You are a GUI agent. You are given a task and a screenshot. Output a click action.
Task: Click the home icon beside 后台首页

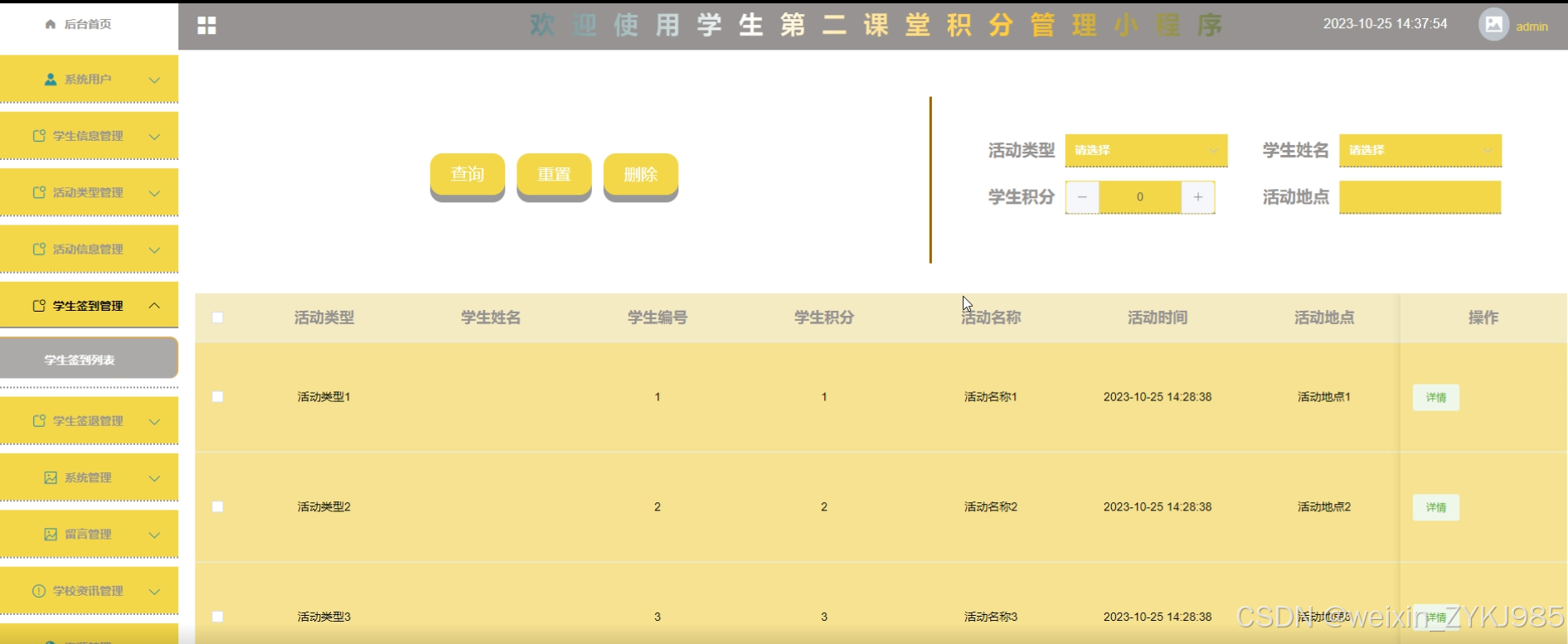(51, 24)
